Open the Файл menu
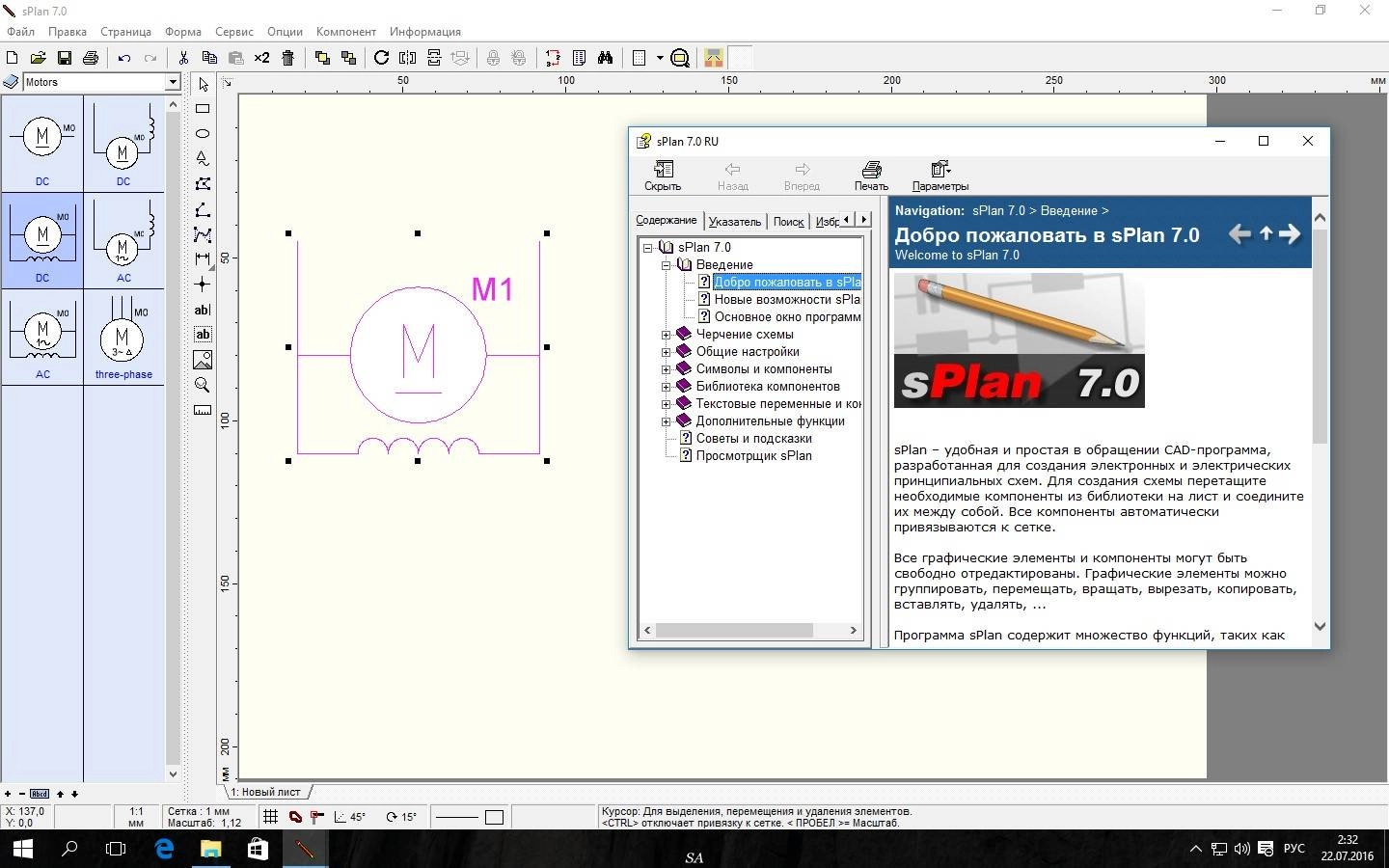 click(20, 32)
